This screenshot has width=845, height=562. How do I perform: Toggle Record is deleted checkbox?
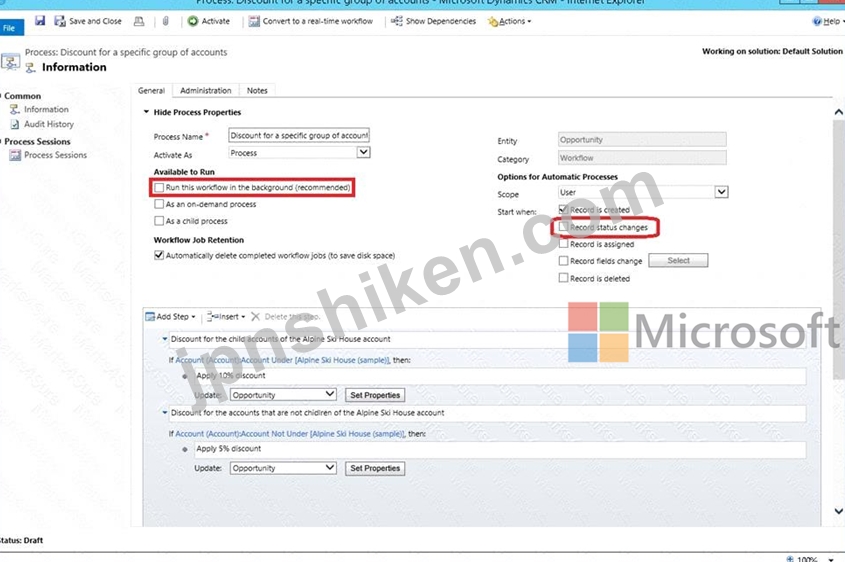[x=563, y=278]
